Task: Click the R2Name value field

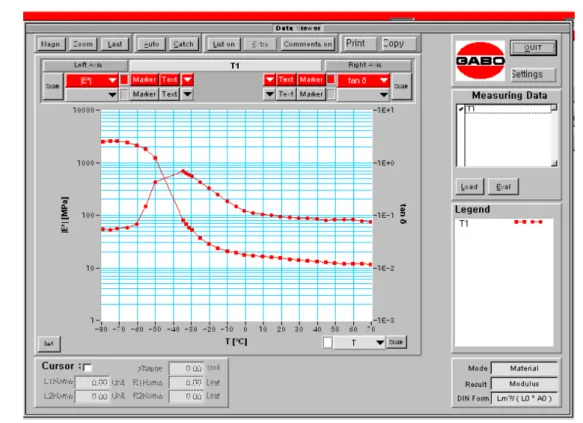Action: click(186, 396)
